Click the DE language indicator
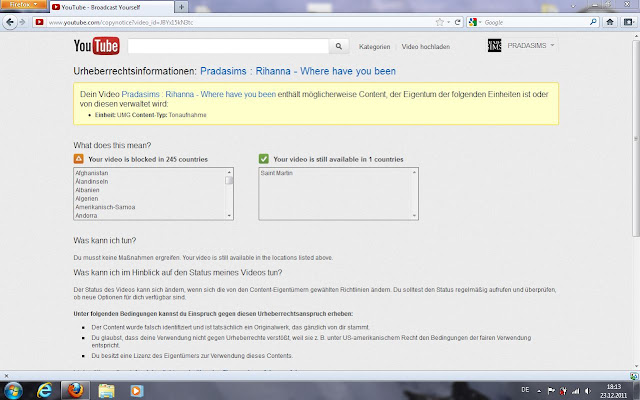 click(x=525, y=390)
